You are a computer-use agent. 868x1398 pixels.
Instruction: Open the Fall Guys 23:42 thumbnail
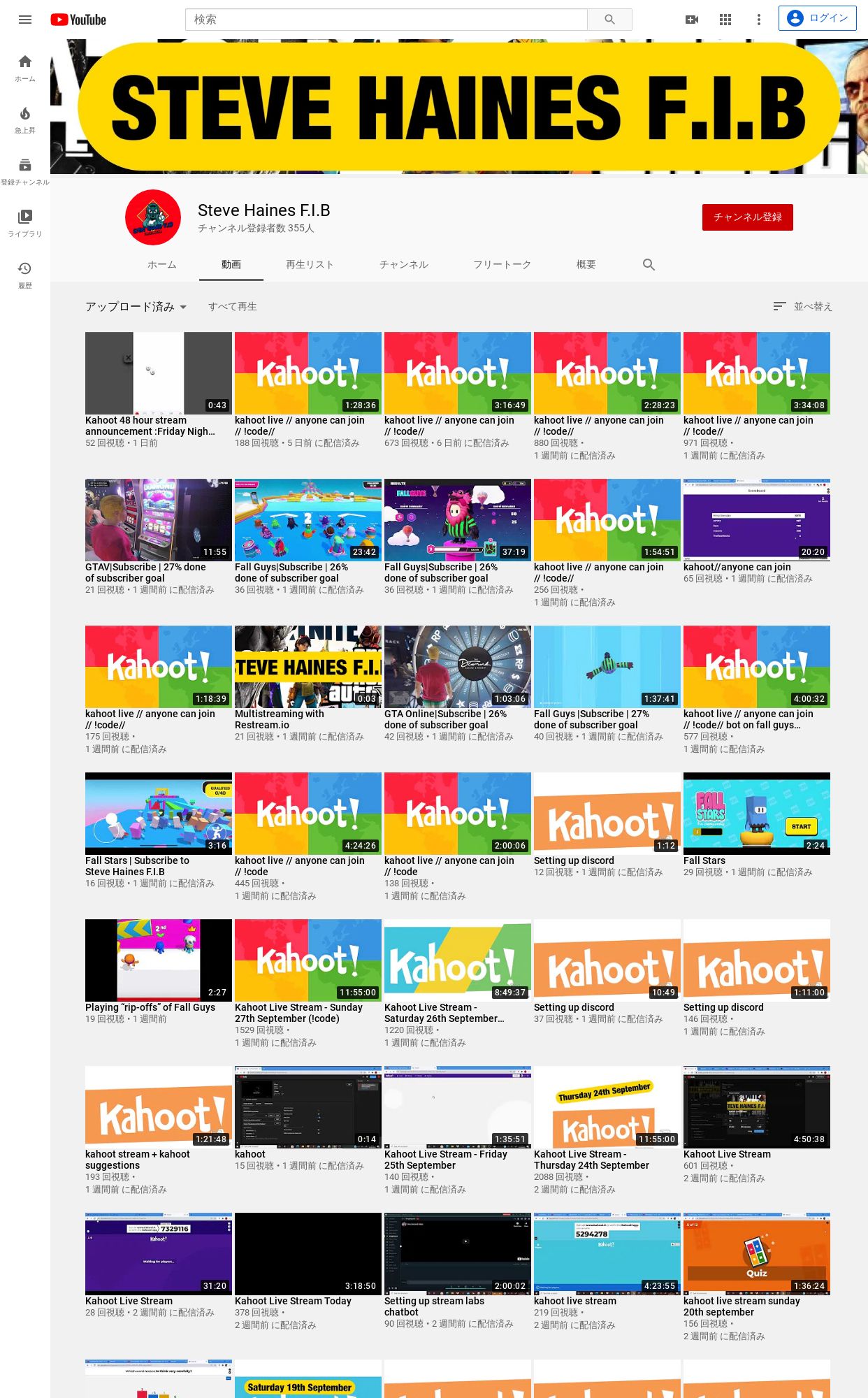tap(308, 520)
